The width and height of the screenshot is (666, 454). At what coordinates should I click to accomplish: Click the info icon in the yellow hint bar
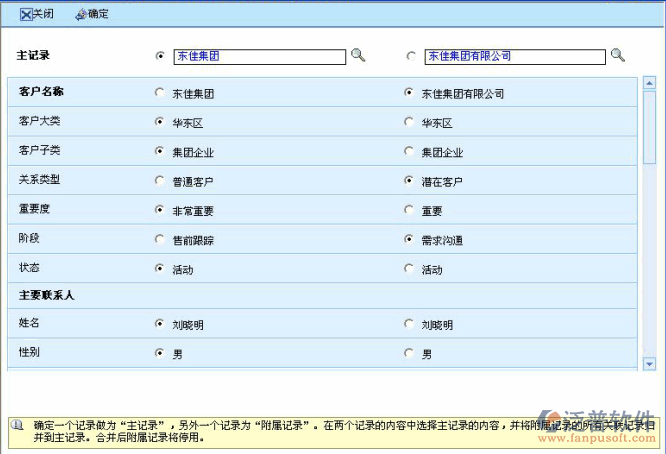tap(17, 425)
